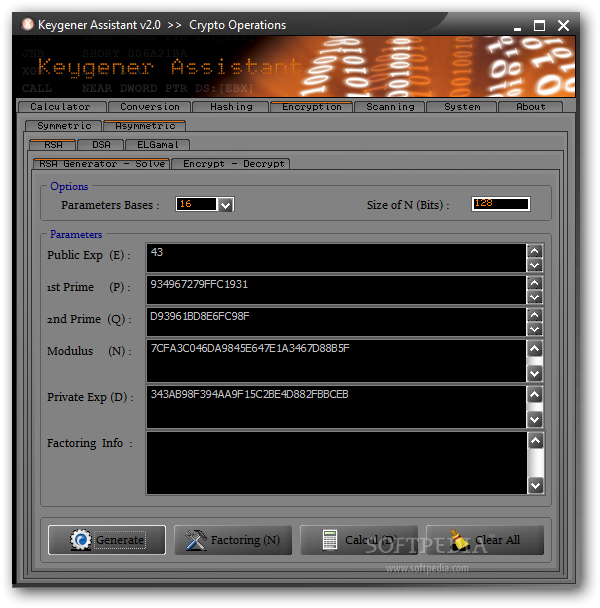Open the Calculator tab
The width and height of the screenshot is (600, 608).
click(x=61, y=107)
